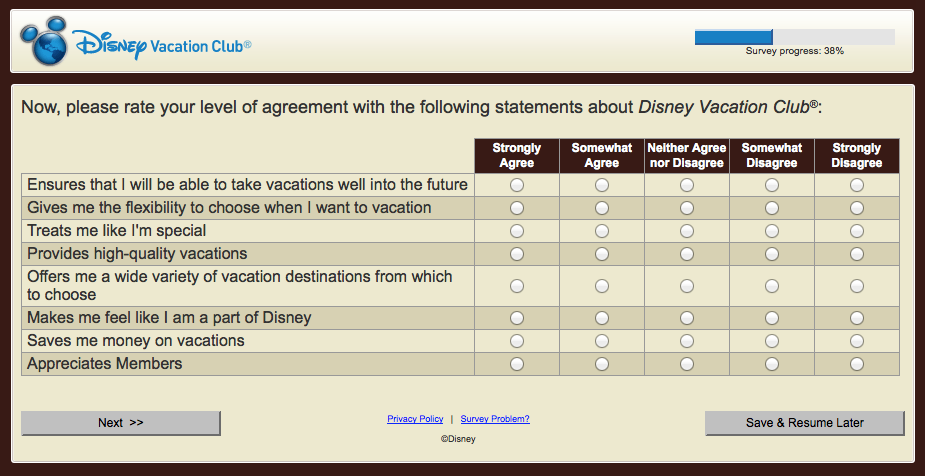Image resolution: width=925 pixels, height=476 pixels.
Task: Click the Disney Vacation Club Mickey globe logo
Action: click(44, 40)
